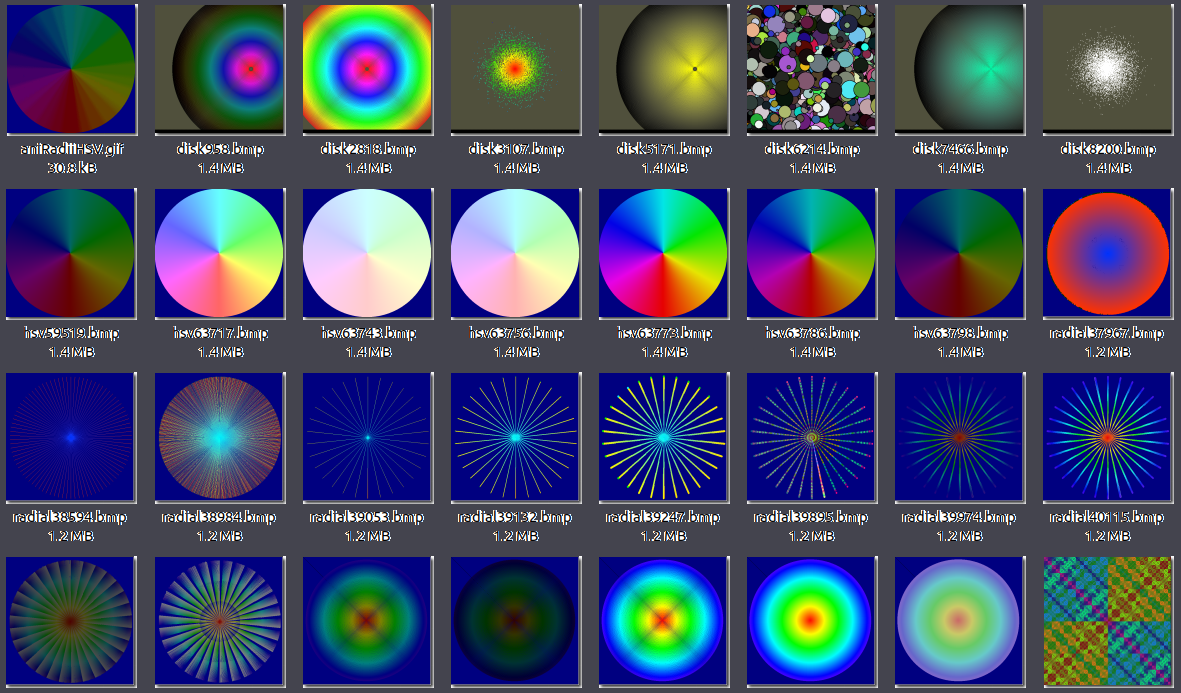Choose the disk5171.bmp yellow disk thumbnail
The image size is (1181, 693).
[x=662, y=69]
